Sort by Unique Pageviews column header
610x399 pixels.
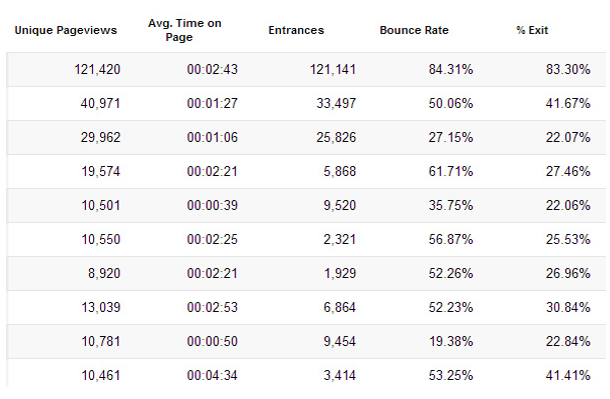pyautogui.click(x=66, y=30)
